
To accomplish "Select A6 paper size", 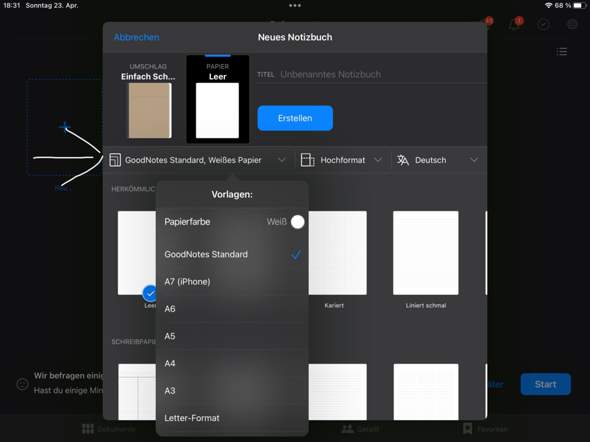I will coord(232,309).
